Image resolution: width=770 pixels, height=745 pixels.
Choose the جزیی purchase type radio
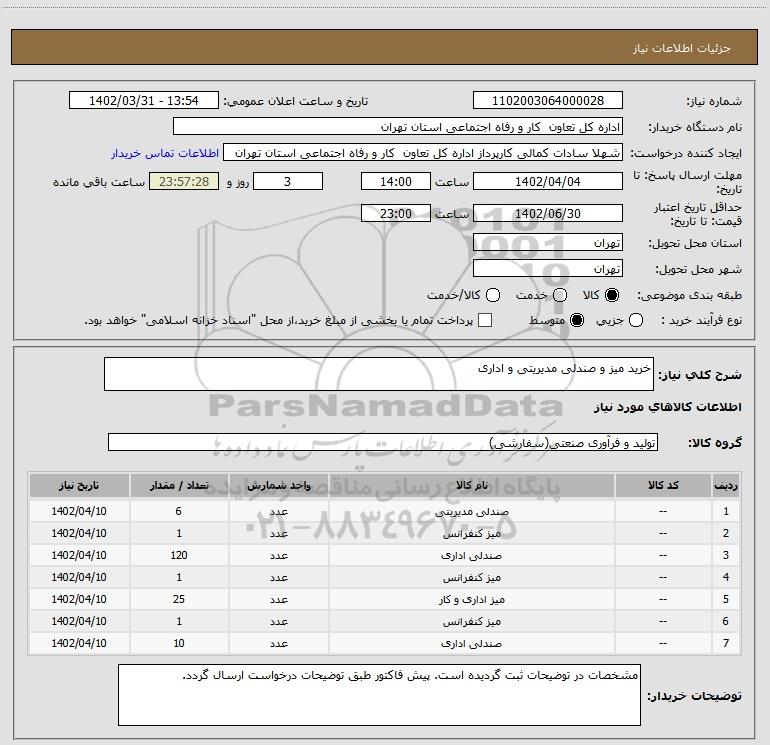coord(636,321)
